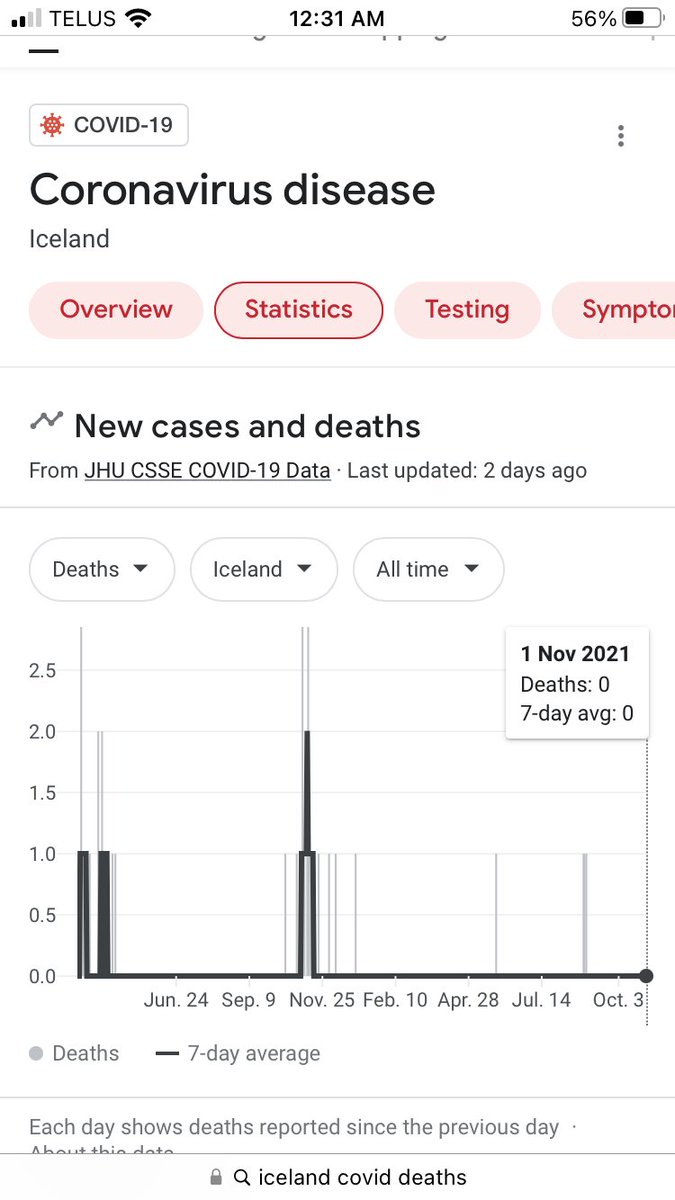Open the partially visible Symptoms tab

[613, 310]
